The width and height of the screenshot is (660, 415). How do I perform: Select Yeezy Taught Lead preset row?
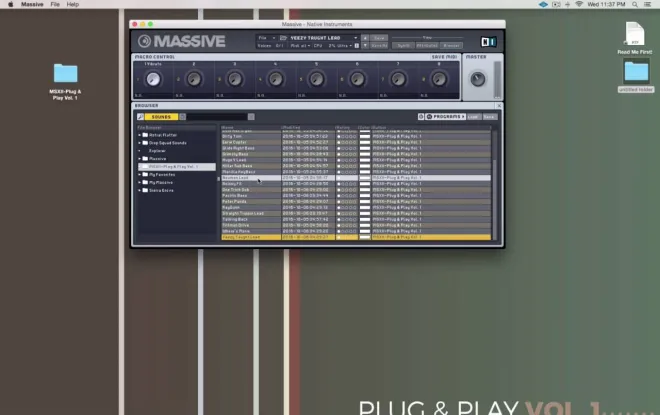pyautogui.click(x=356, y=237)
